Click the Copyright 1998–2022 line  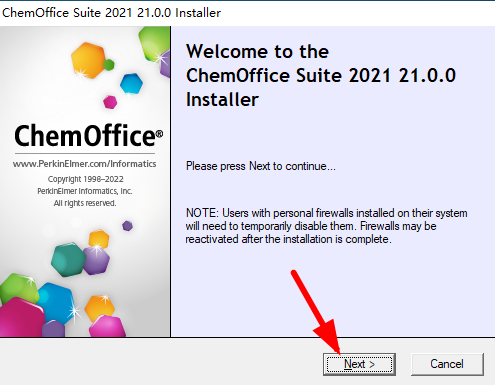point(86,179)
